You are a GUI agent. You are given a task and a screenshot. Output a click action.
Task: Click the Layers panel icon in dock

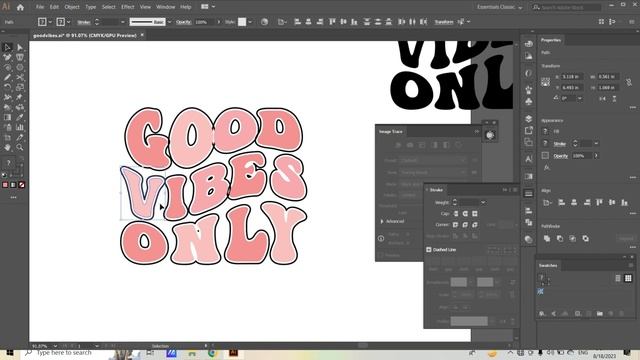tap(529, 119)
